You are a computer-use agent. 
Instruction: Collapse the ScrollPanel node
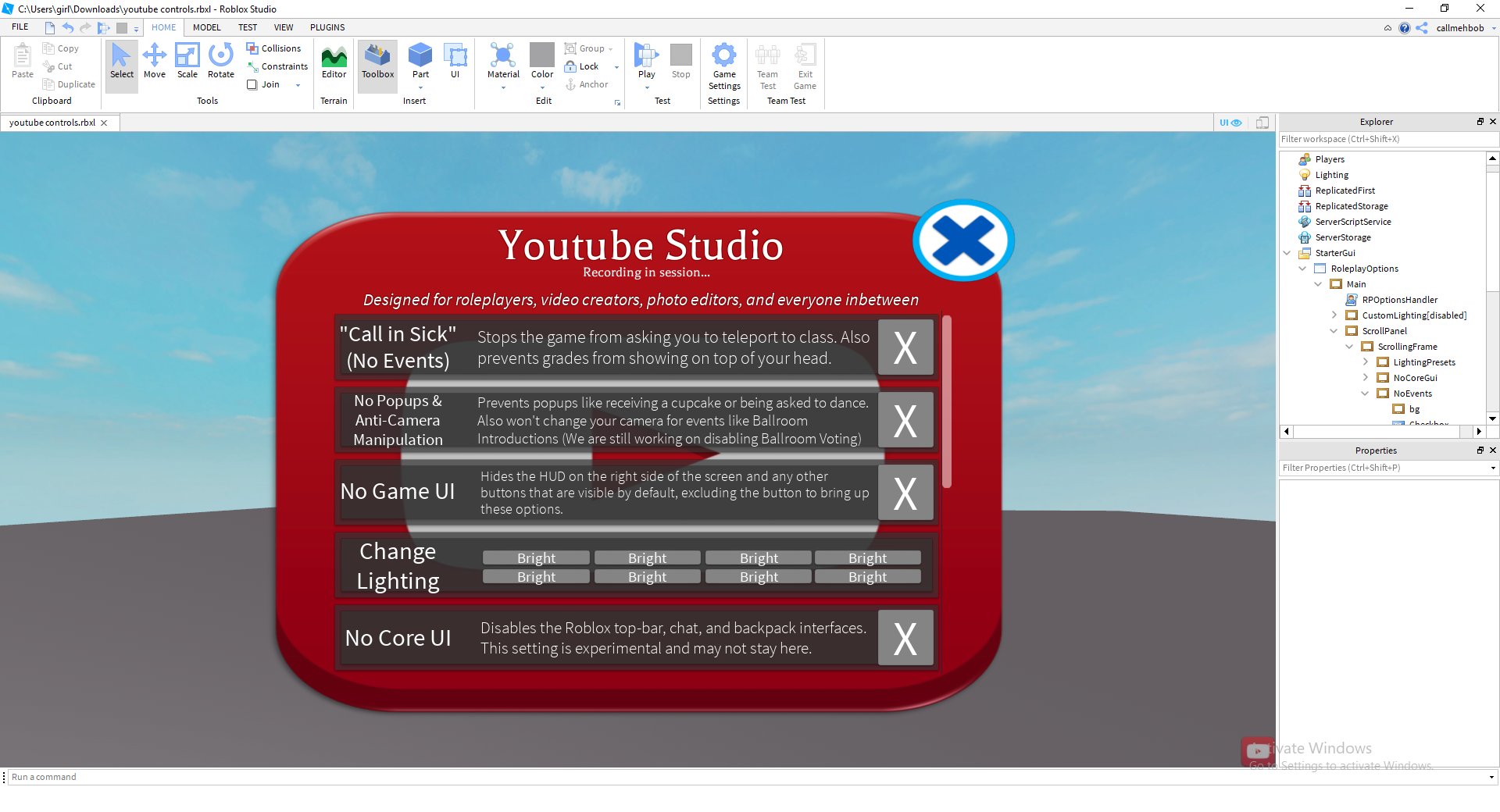tap(1334, 331)
